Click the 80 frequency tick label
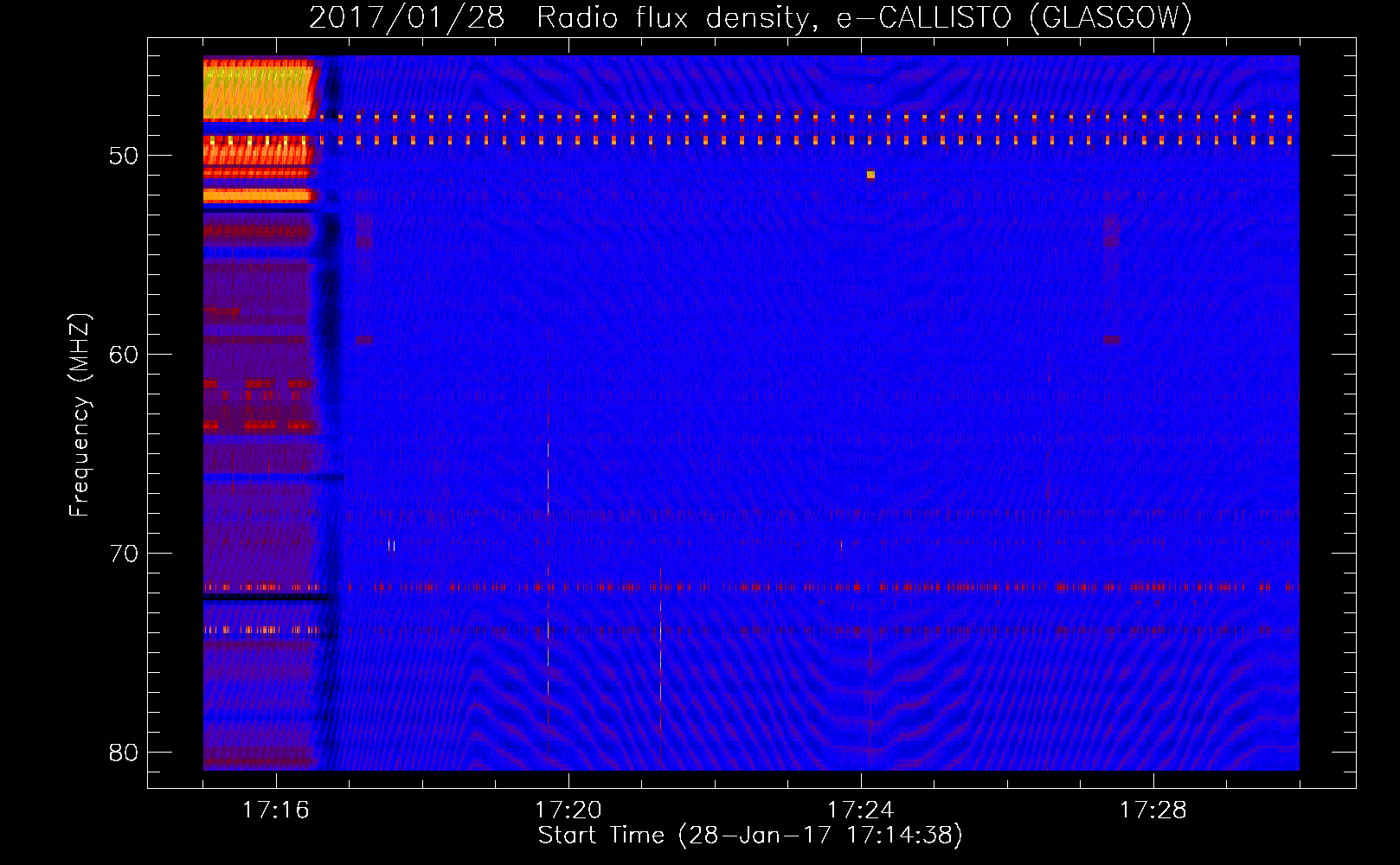Viewport: 1400px width, 865px height. tap(124, 753)
